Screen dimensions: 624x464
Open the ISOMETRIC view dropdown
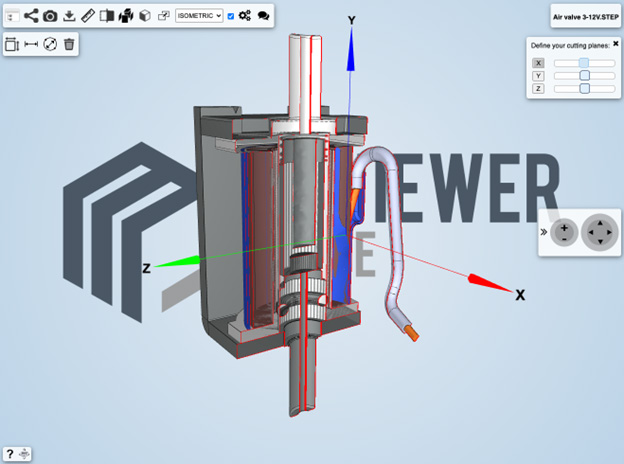[198, 16]
